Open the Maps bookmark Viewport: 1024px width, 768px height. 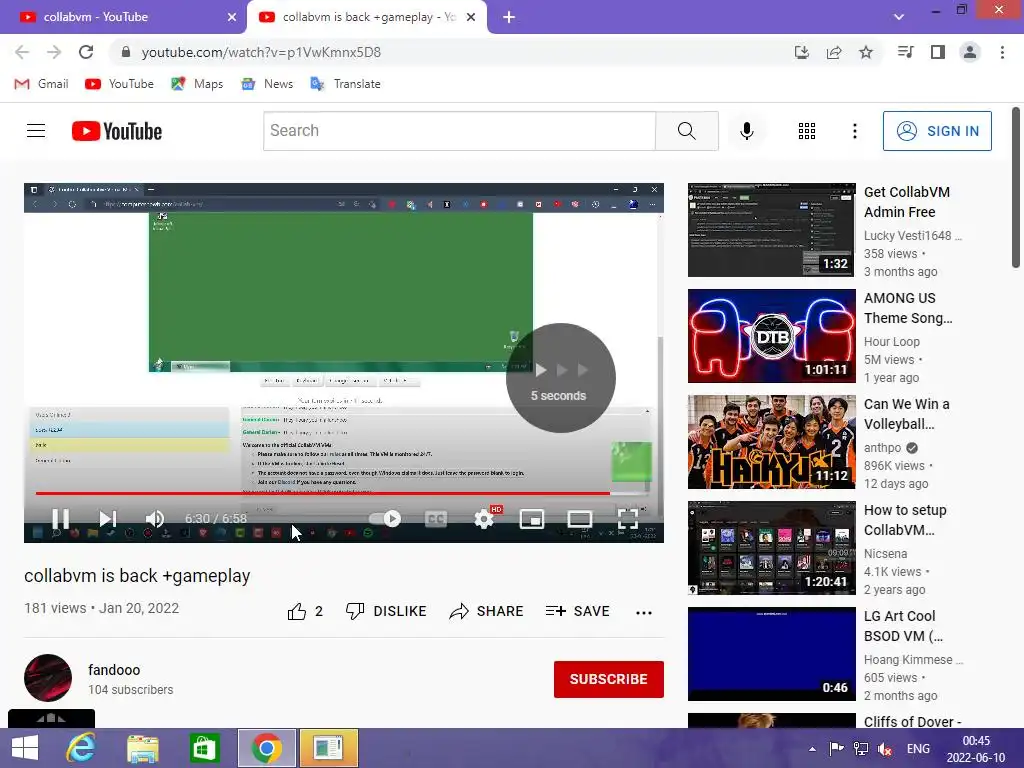click(197, 84)
